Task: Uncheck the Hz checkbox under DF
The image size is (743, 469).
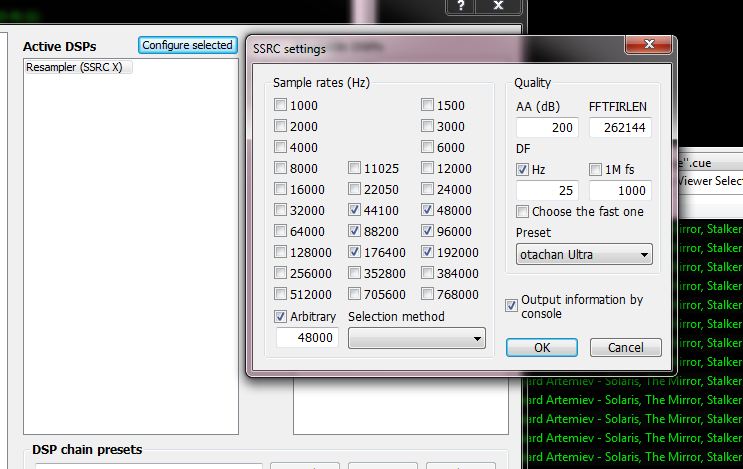Action: pyautogui.click(x=523, y=170)
